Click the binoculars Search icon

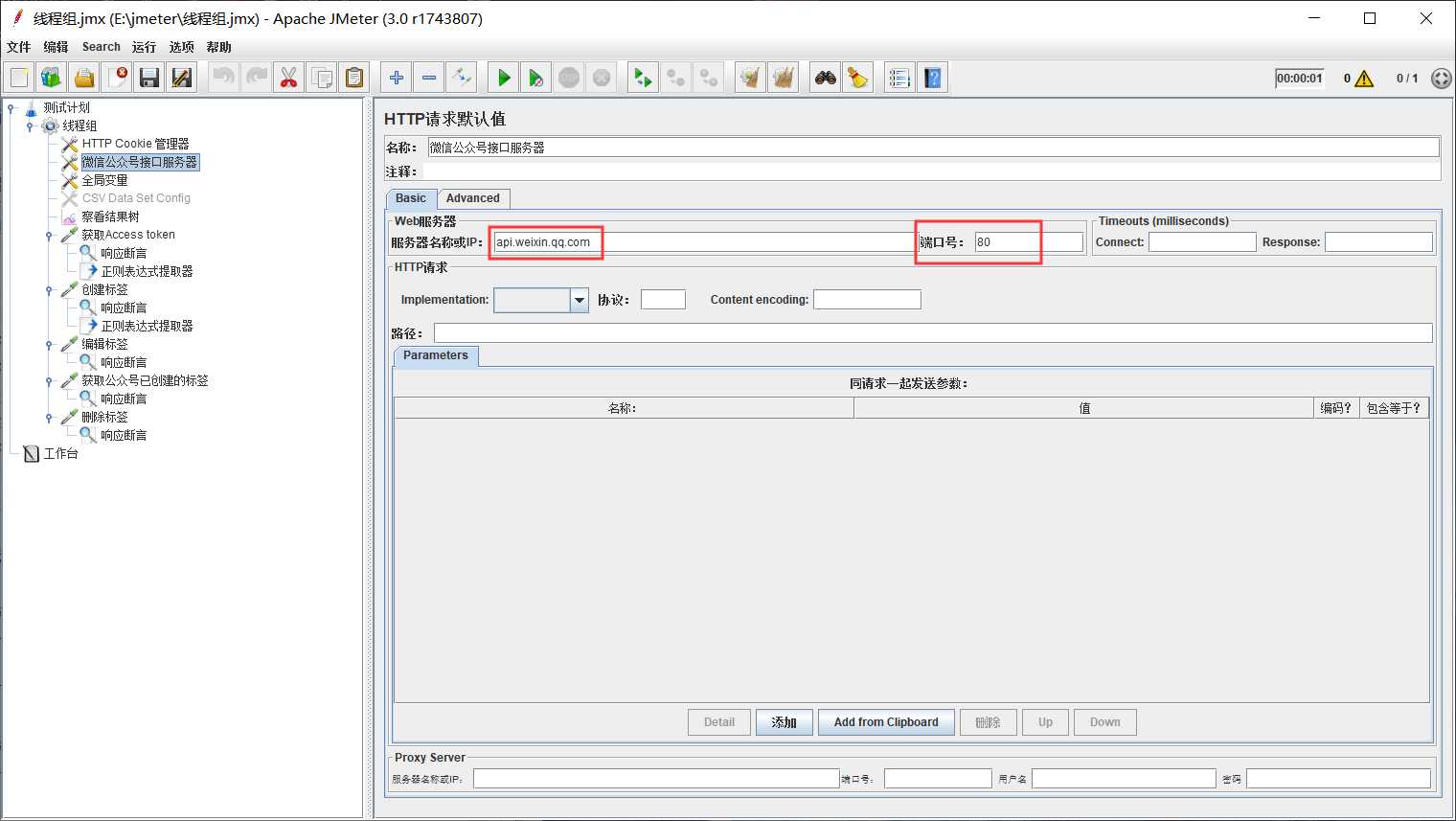(826, 78)
